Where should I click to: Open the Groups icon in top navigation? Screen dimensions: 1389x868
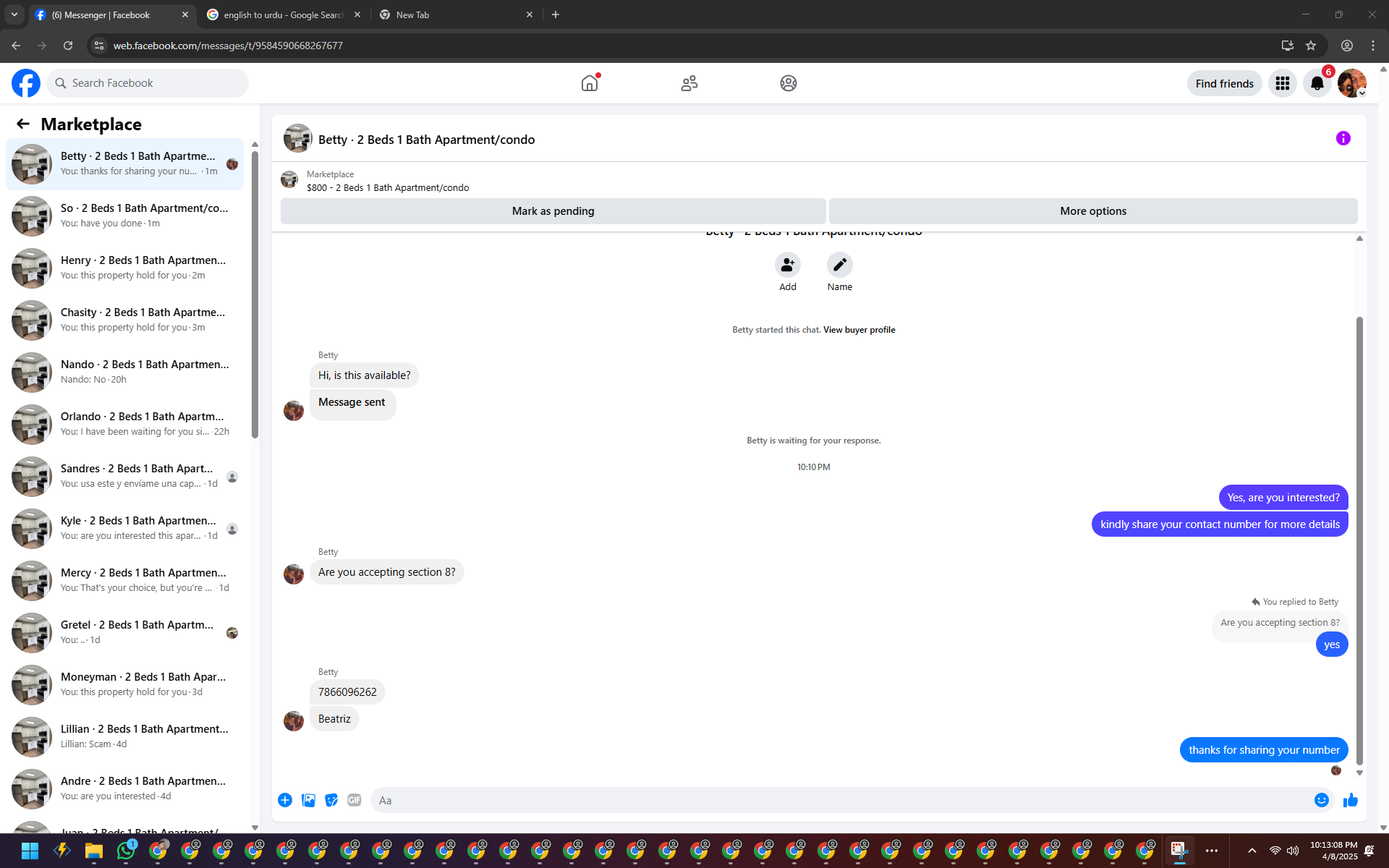(x=788, y=83)
